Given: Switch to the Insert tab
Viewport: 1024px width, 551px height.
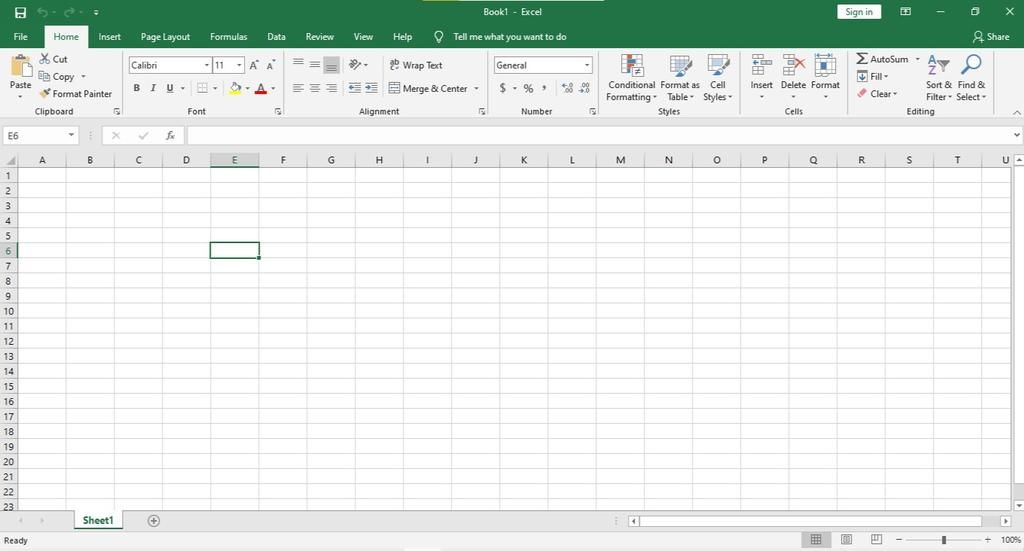Looking at the screenshot, I should click(x=110, y=37).
